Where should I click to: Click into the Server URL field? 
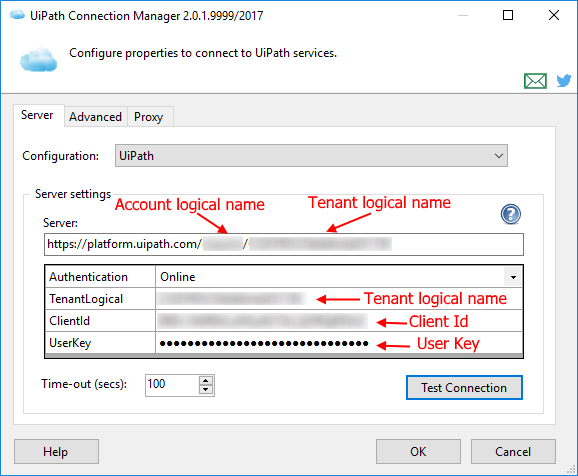point(283,244)
